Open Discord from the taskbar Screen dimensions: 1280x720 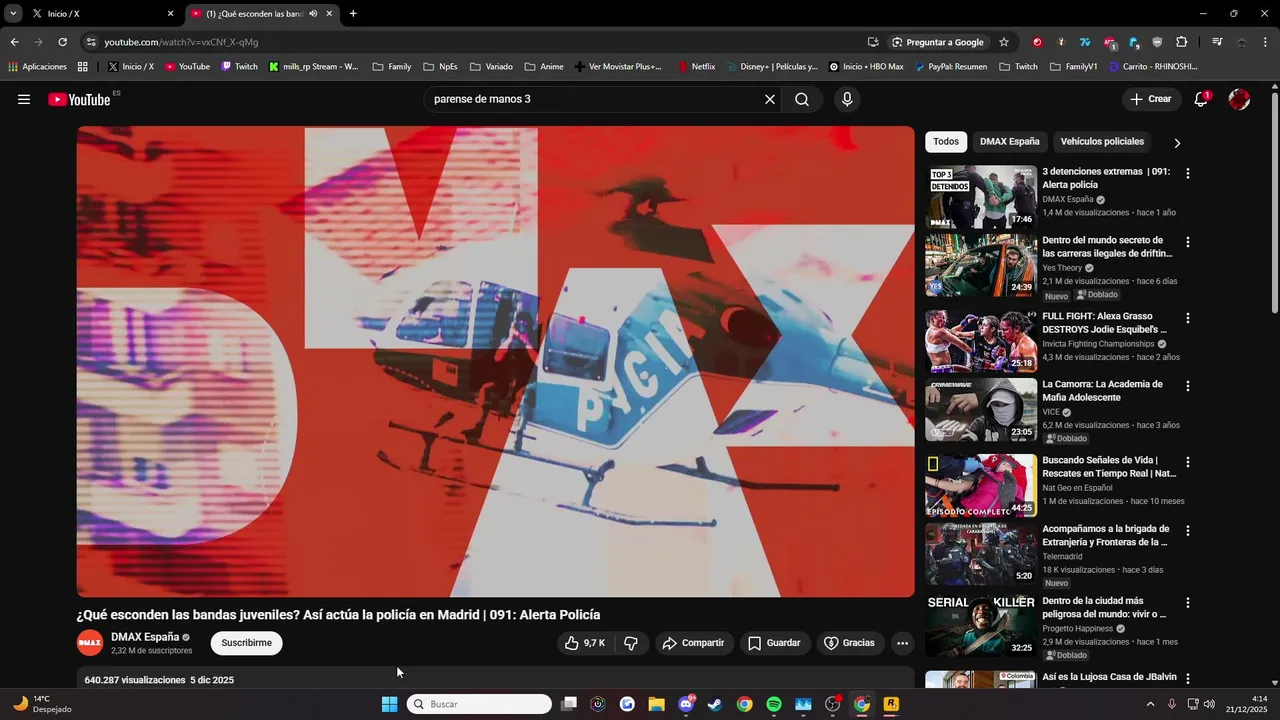[x=686, y=704]
